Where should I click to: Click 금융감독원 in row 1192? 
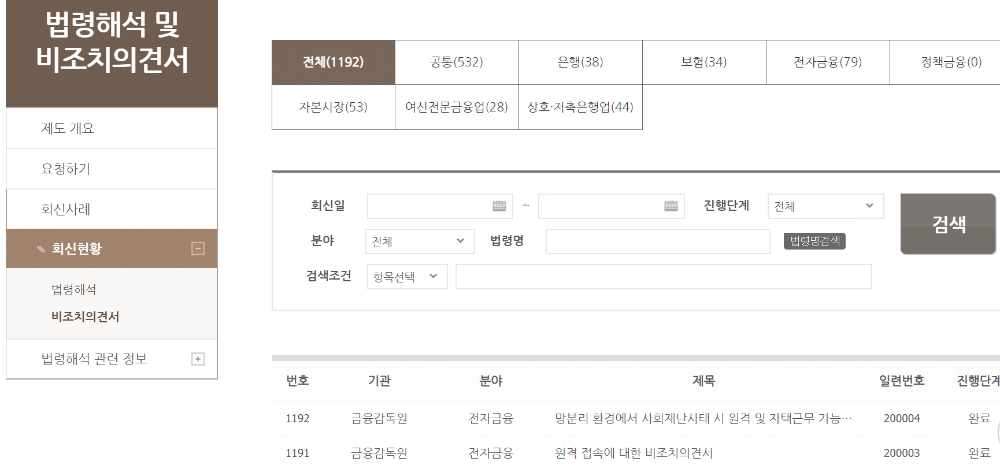[x=379, y=418]
